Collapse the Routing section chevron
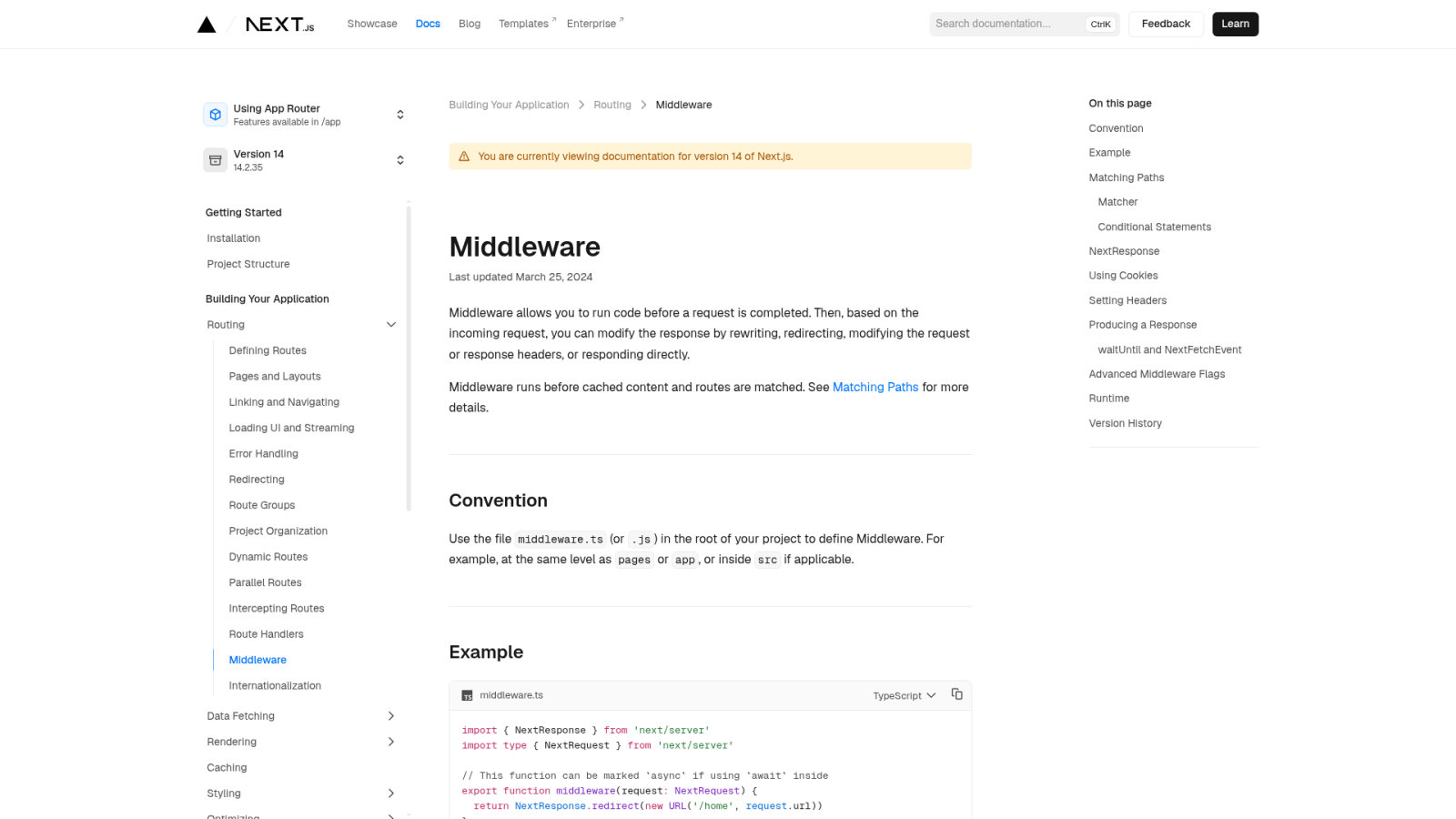The width and height of the screenshot is (1456, 819). tap(391, 325)
